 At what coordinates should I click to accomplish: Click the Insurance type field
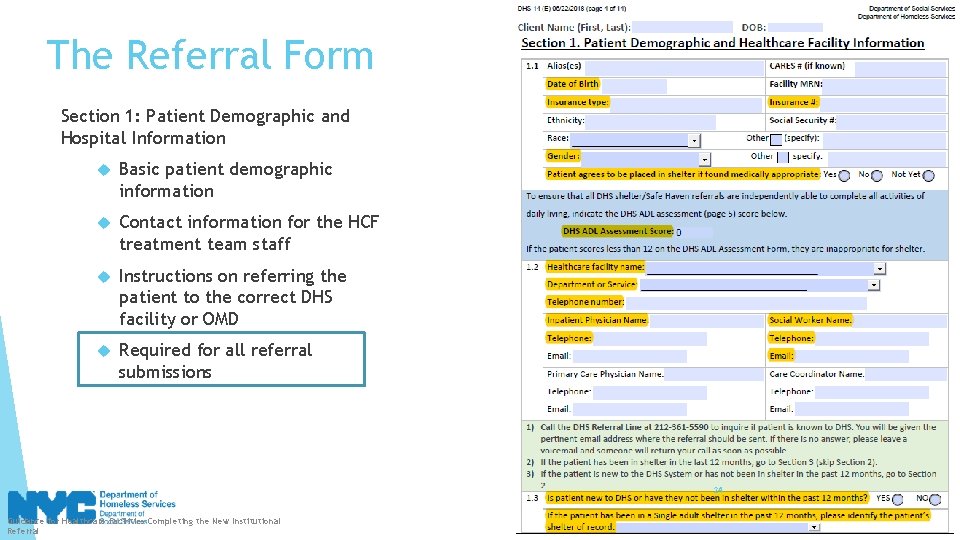coord(686,103)
